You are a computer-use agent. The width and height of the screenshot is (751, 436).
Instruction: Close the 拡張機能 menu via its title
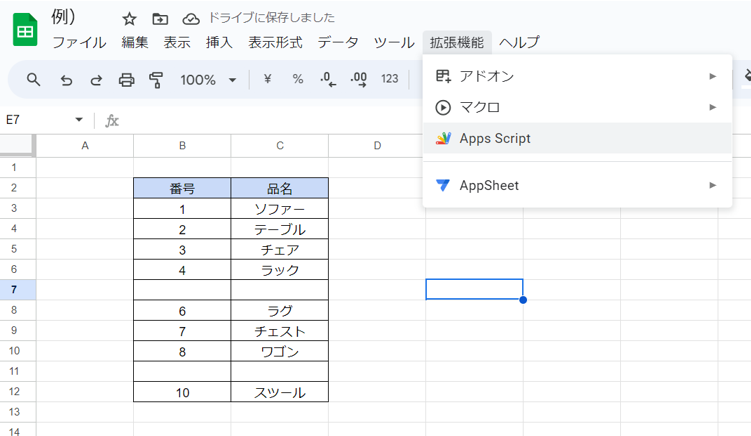(457, 43)
